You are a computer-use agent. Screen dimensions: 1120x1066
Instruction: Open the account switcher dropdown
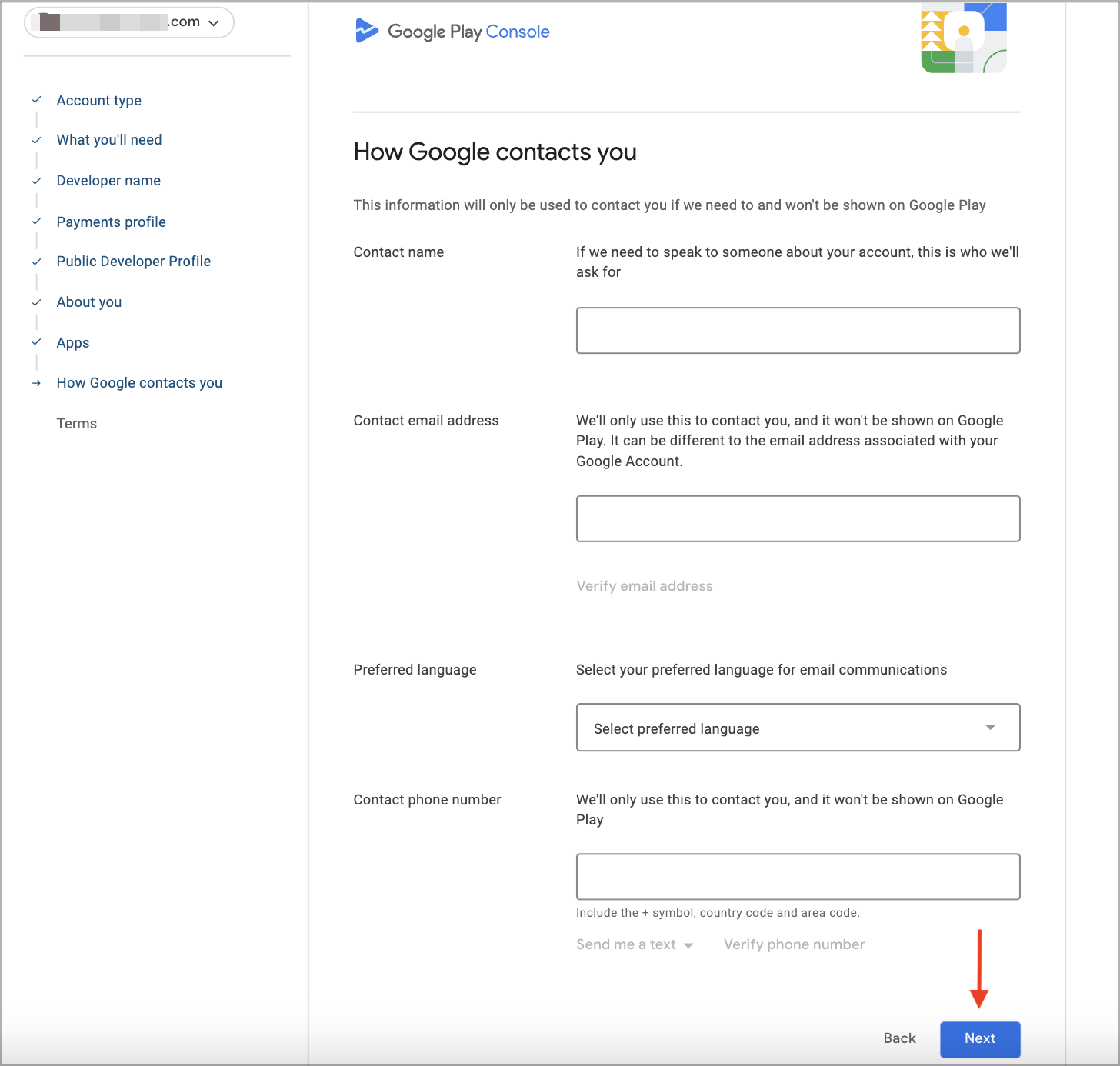pyautogui.click(x=129, y=22)
